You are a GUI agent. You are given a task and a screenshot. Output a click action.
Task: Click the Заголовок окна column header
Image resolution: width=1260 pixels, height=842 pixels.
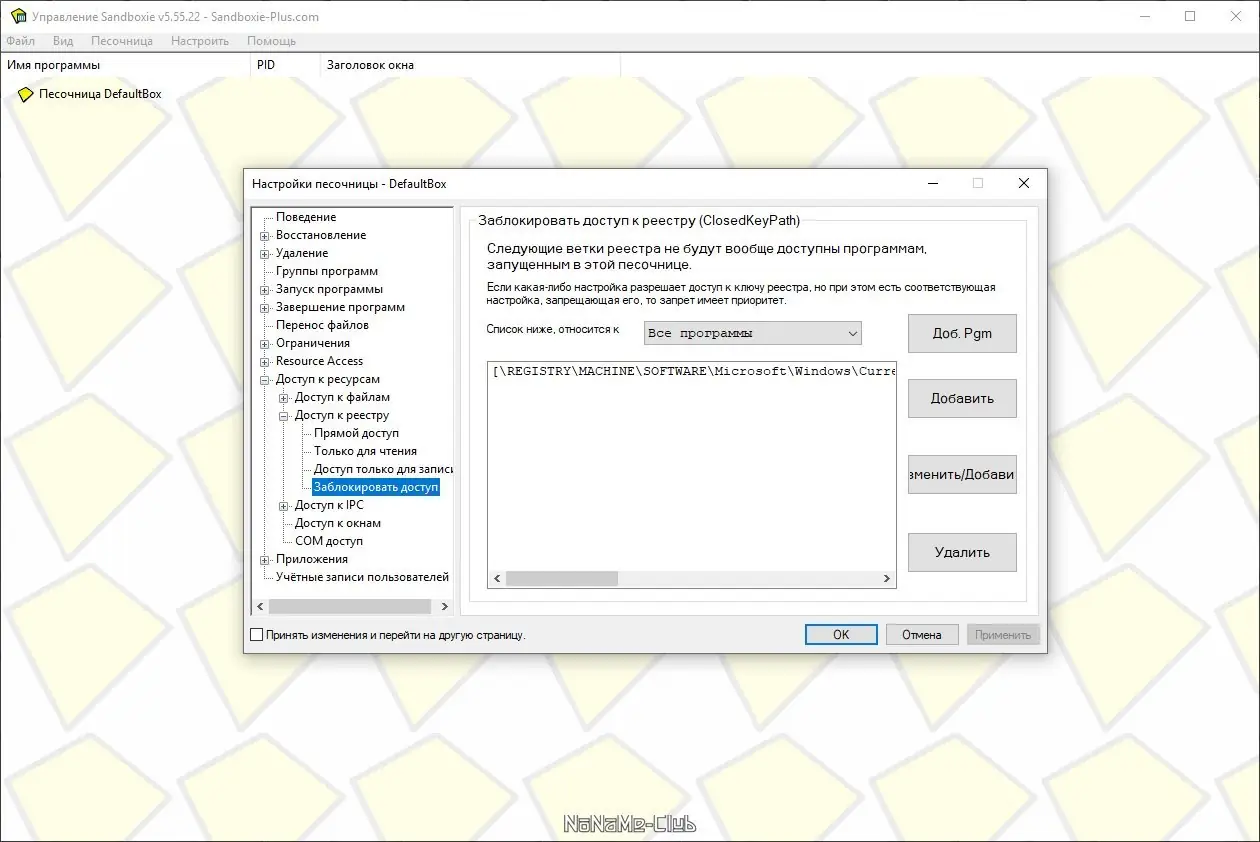(470, 65)
